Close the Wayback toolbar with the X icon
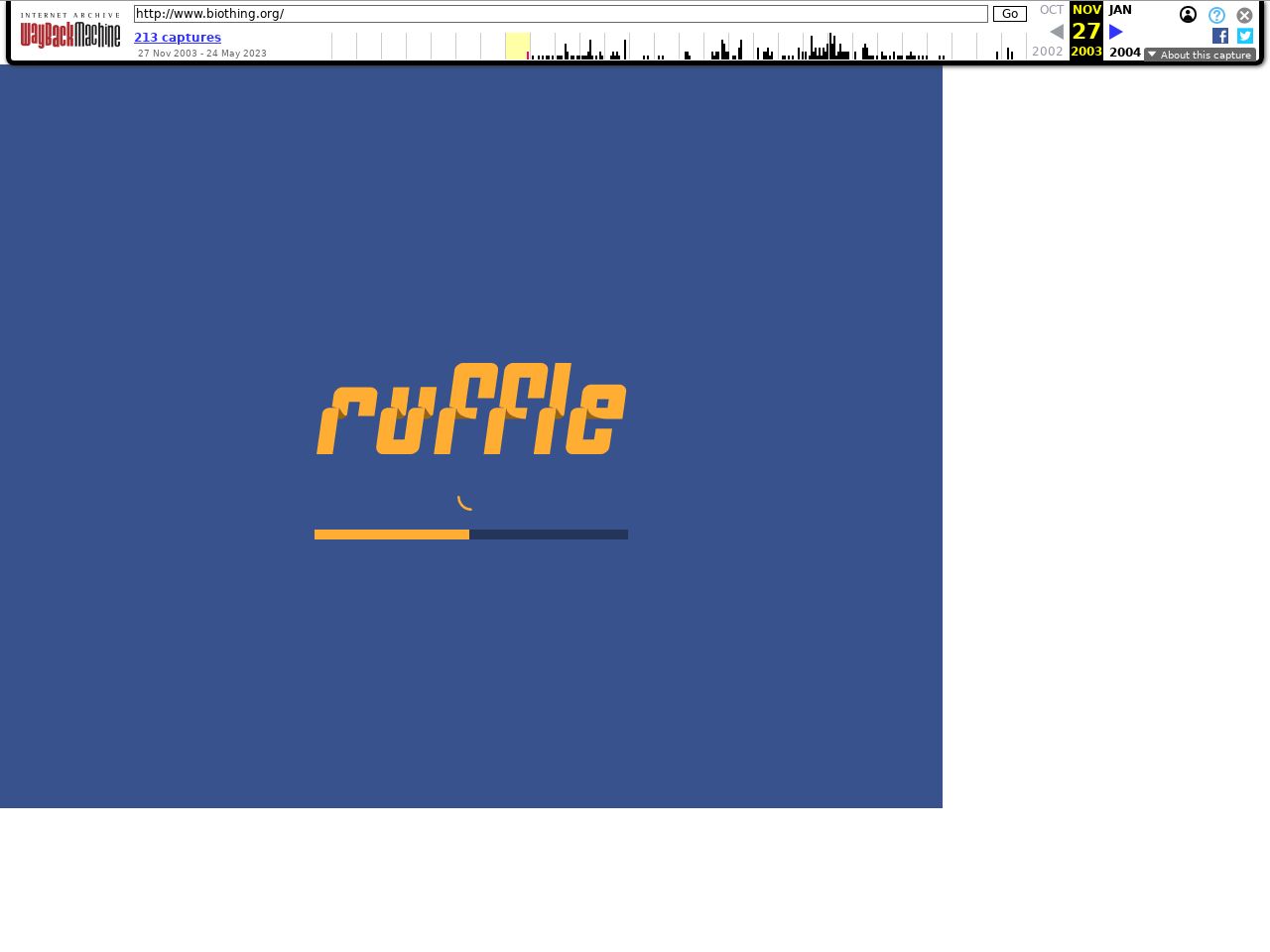Screen dimensions: 1270x952 (1244, 15)
